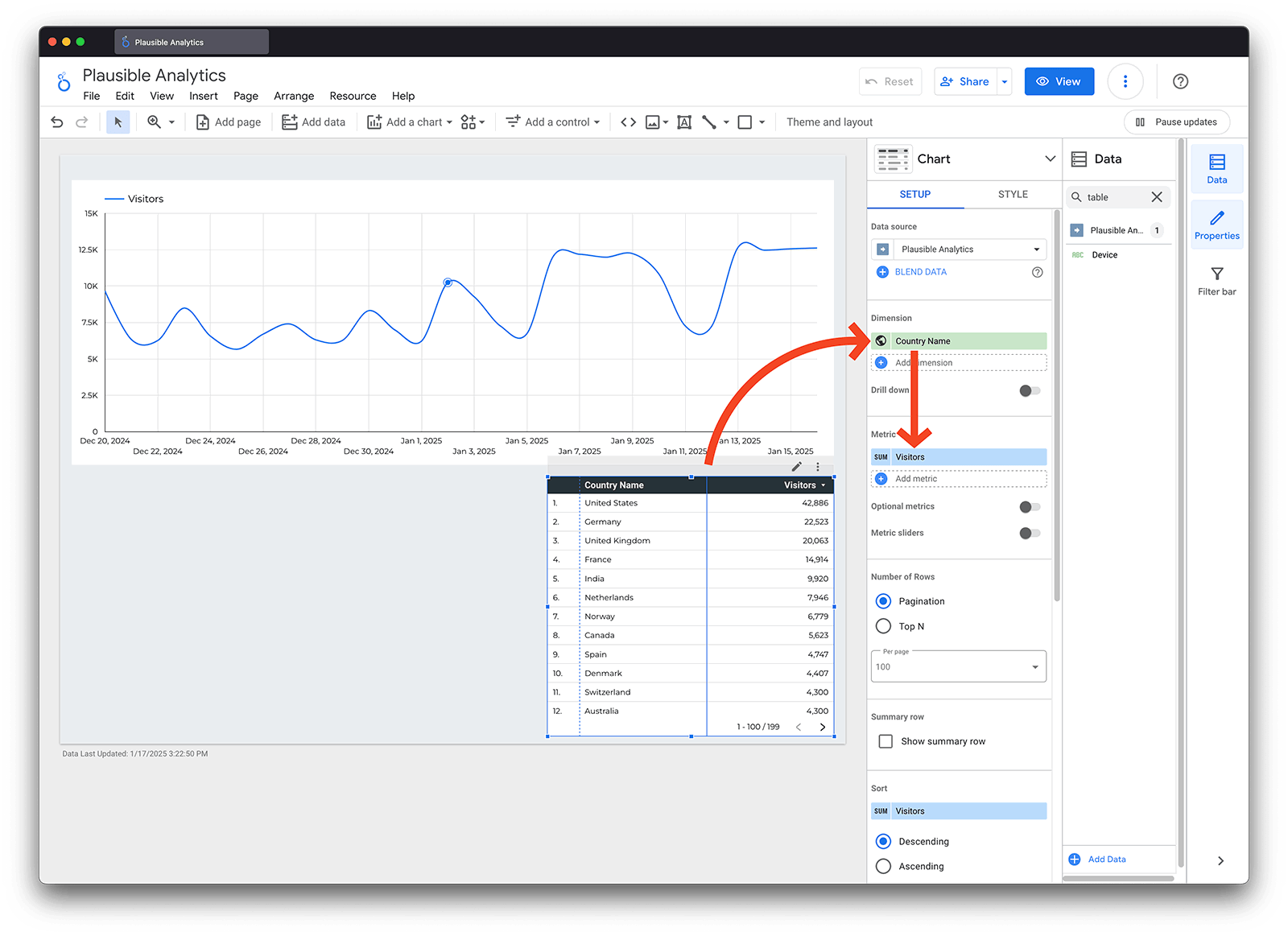Click the edit pencil above the table

click(x=796, y=467)
